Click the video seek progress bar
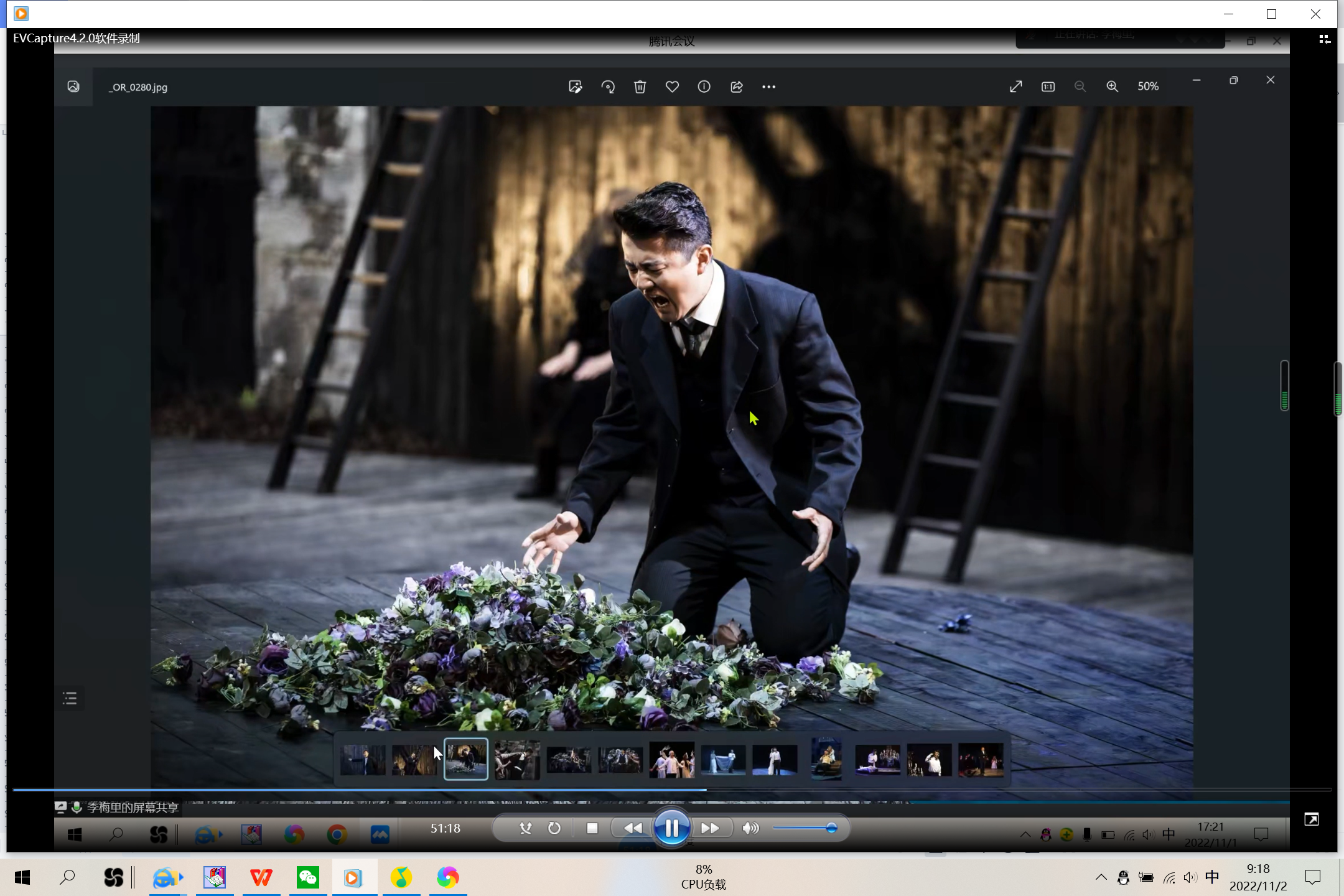 671,790
